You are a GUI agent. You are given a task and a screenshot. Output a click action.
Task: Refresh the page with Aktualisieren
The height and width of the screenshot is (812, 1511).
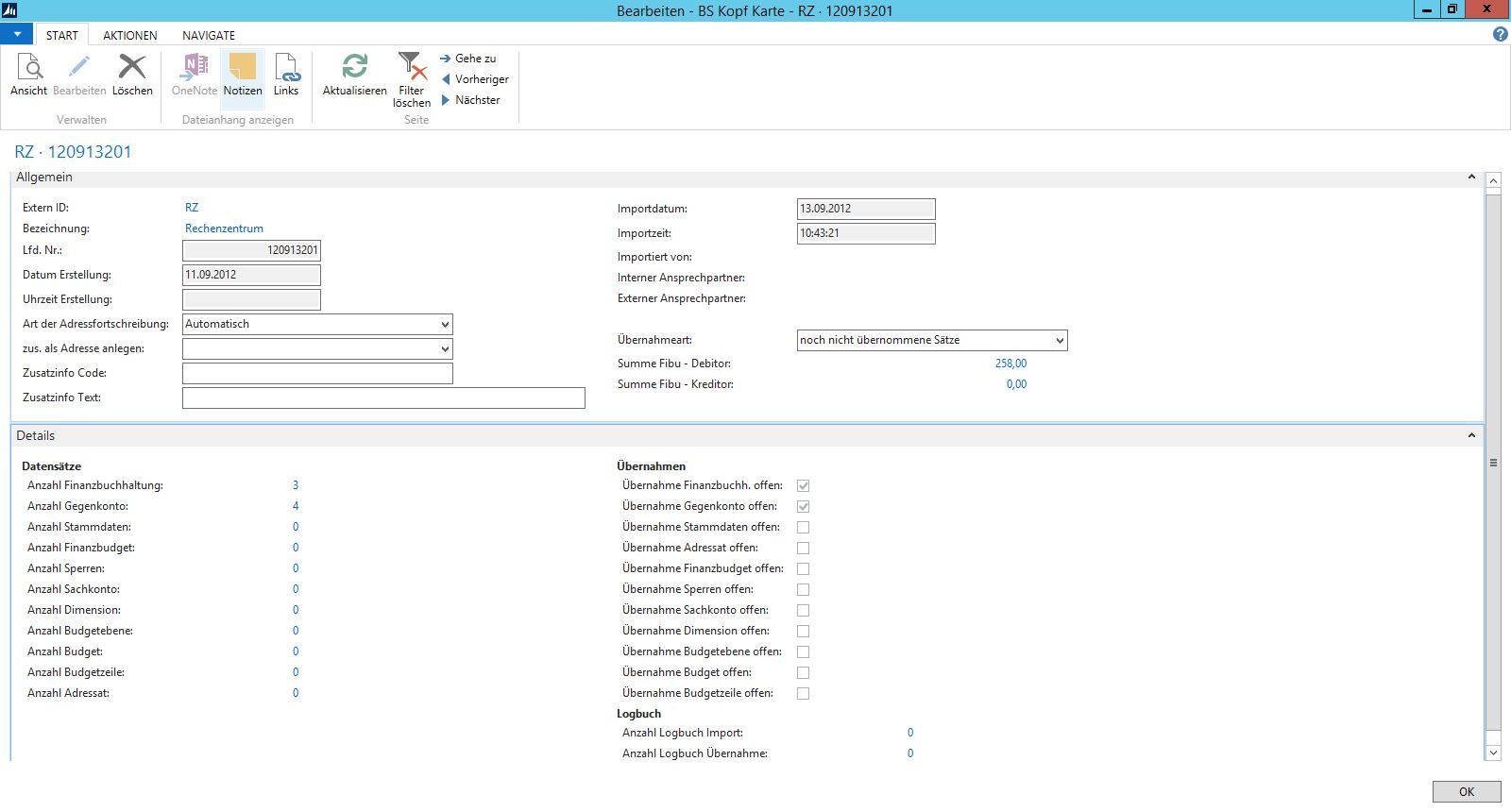click(x=354, y=75)
